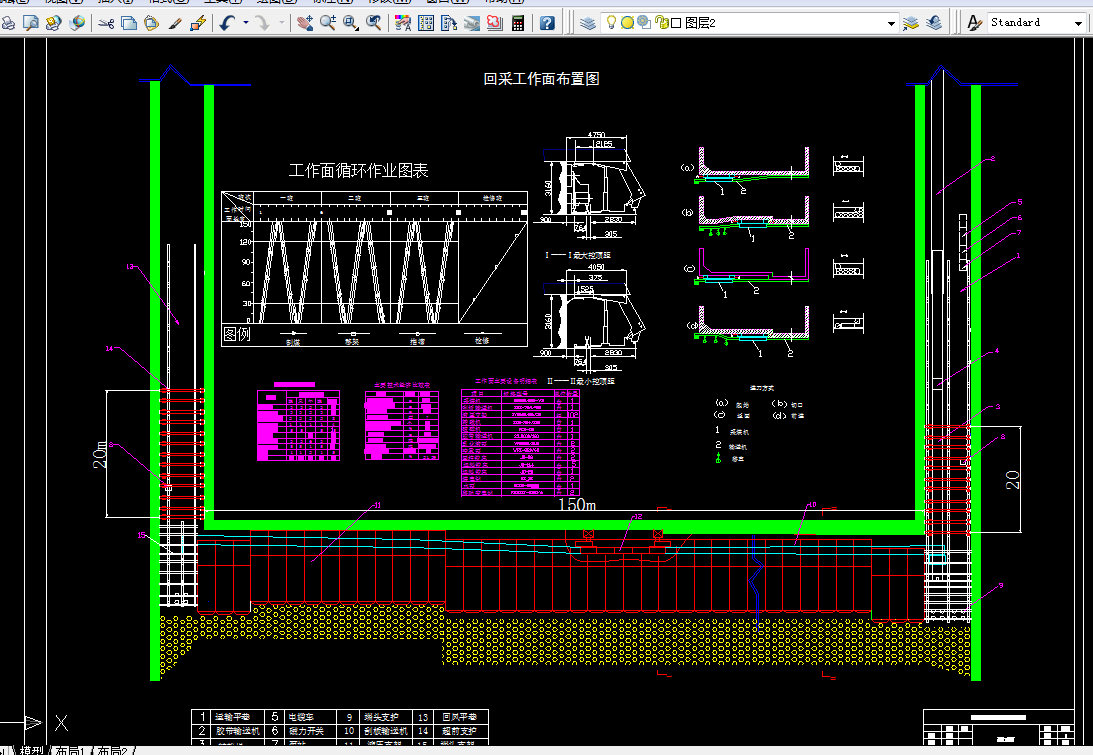This screenshot has width=1093, height=755.
Task: Toggle the lock icon for 图层2
Action: 662,22
